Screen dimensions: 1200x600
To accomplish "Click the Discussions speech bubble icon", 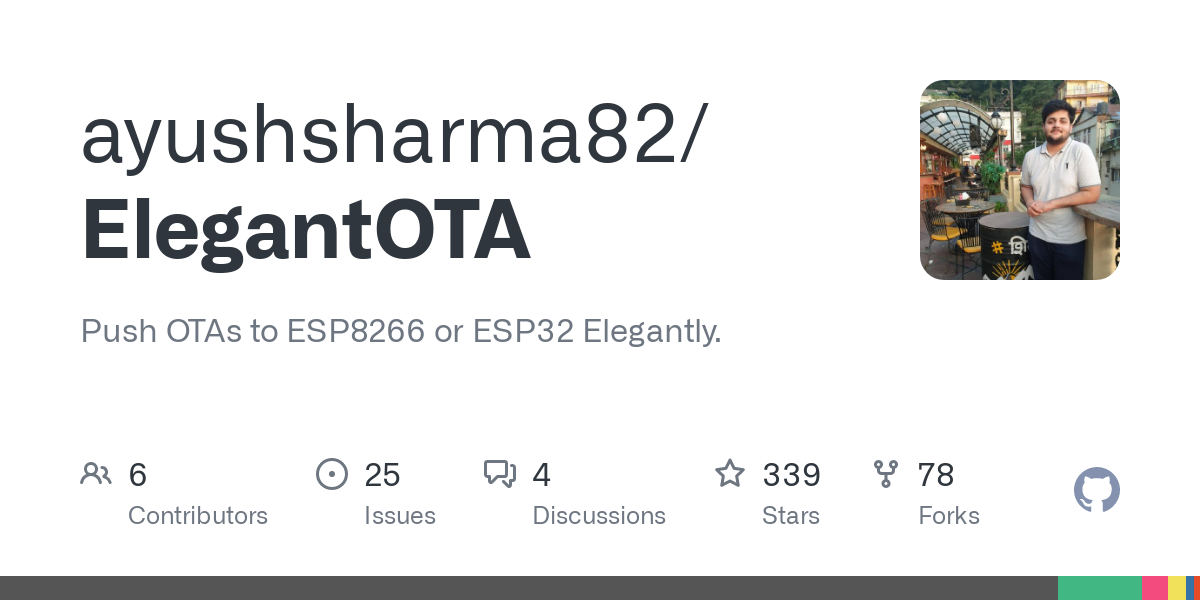I will coord(500,474).
